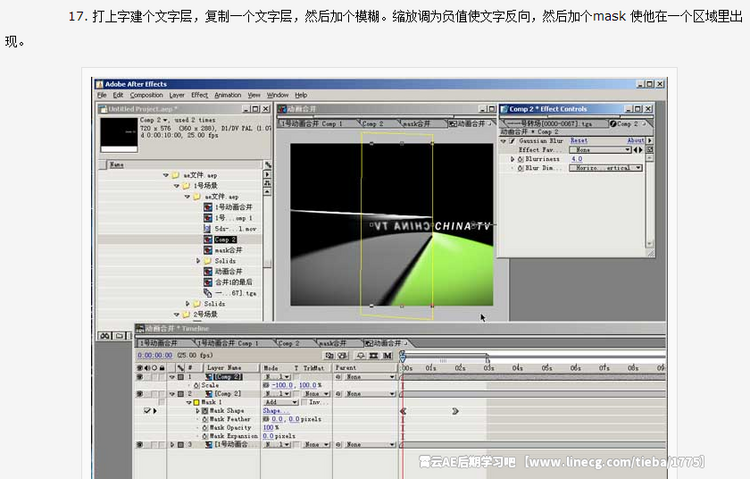750x479 pixels.
Task: Click the shy layers hide icon in timeline
Action: [361, 356]
